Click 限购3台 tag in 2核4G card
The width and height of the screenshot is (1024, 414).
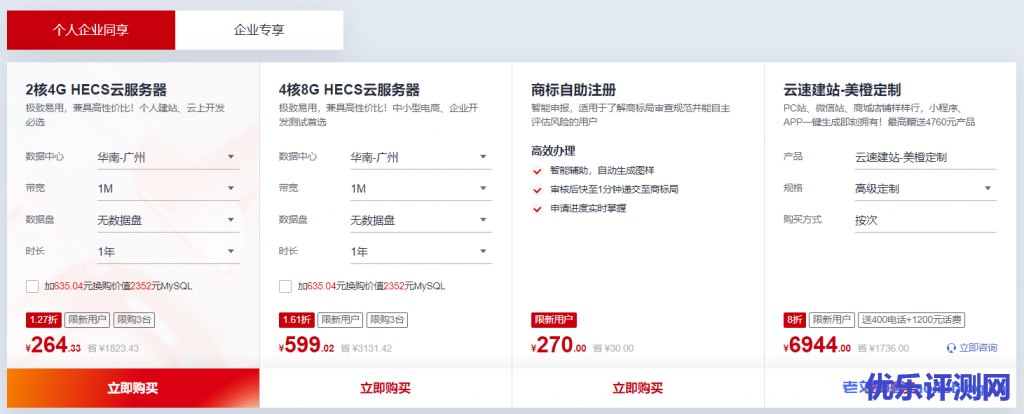(x=134, y=320)
